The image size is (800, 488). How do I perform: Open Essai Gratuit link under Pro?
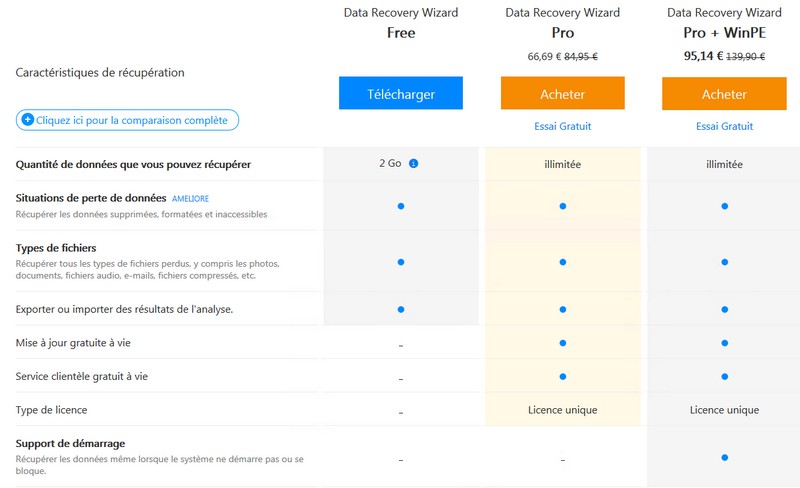coord(563,127)
